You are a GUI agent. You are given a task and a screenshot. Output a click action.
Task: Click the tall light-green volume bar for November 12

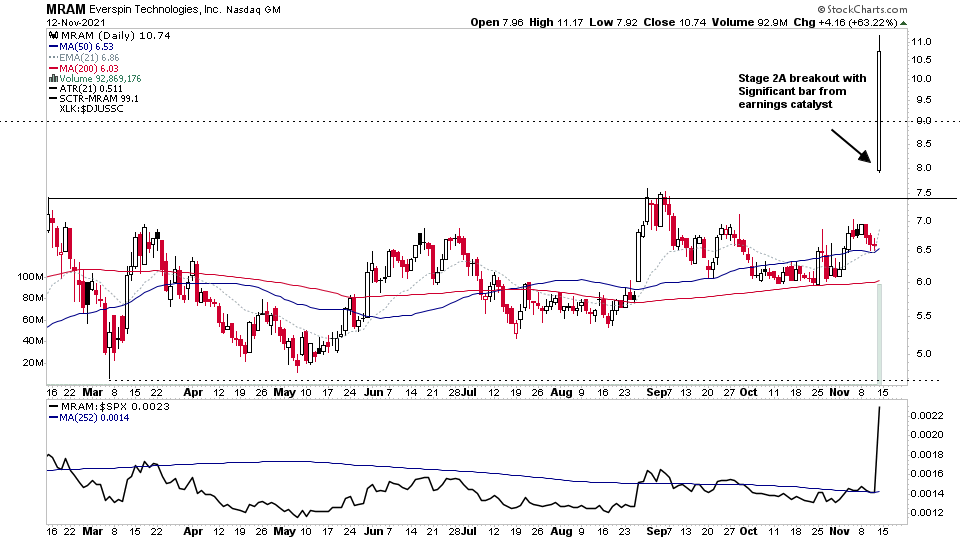point(880,334)
